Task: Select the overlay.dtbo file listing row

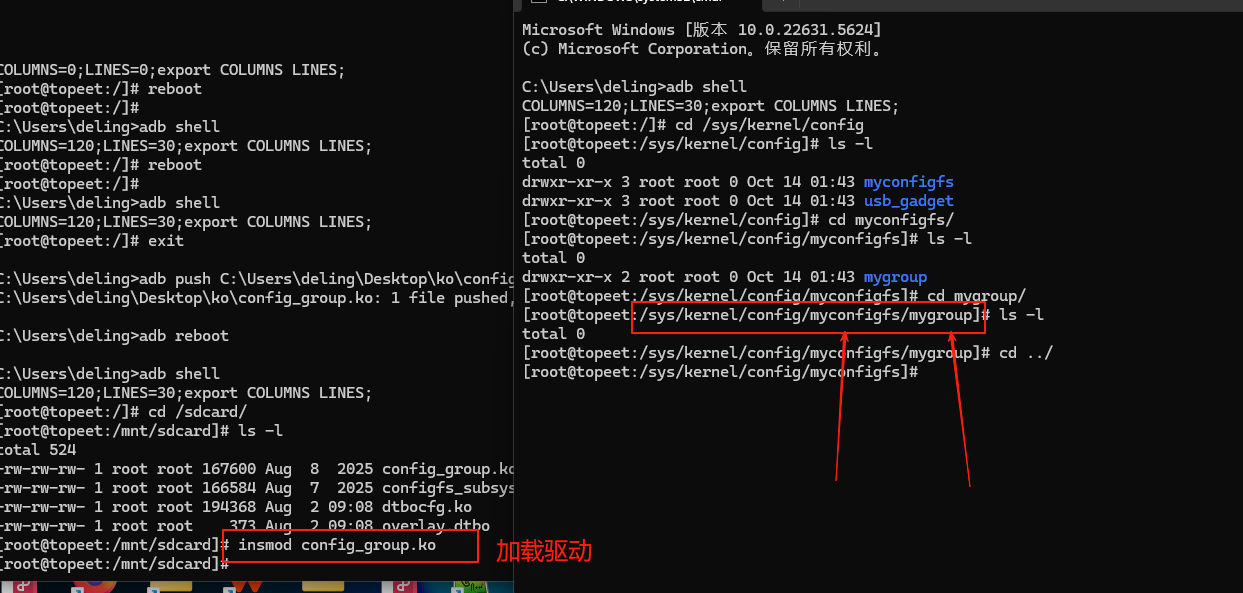Action: point(245,526)
